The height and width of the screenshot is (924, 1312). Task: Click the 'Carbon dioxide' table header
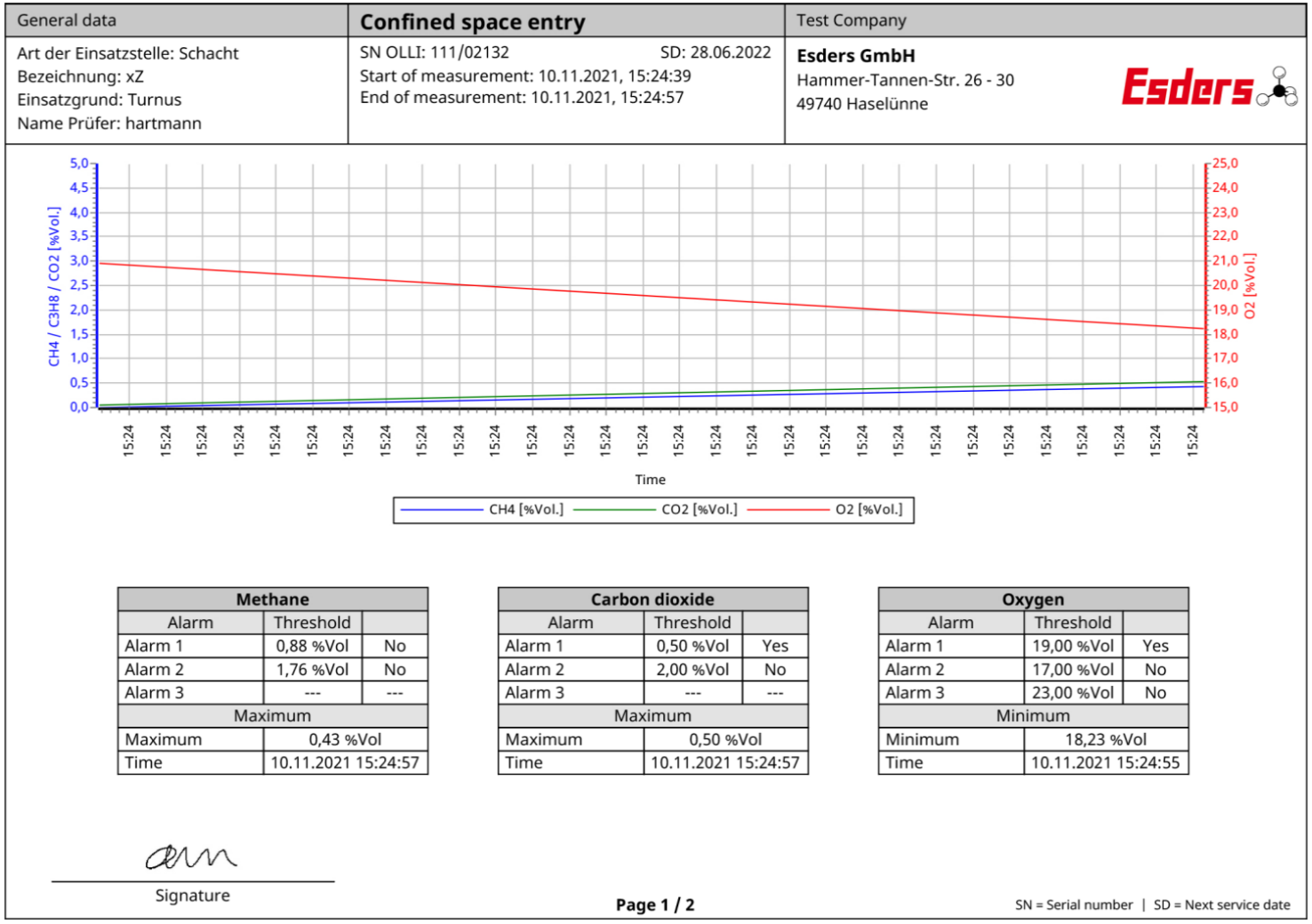click(x=652, y=599)
